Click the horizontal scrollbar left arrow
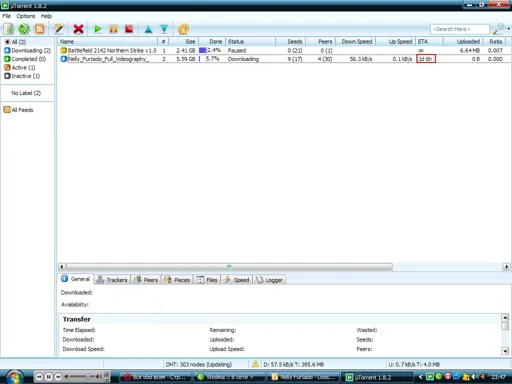Screen dimensions: 512x384 pyautogui.click(x=61, y=267)
